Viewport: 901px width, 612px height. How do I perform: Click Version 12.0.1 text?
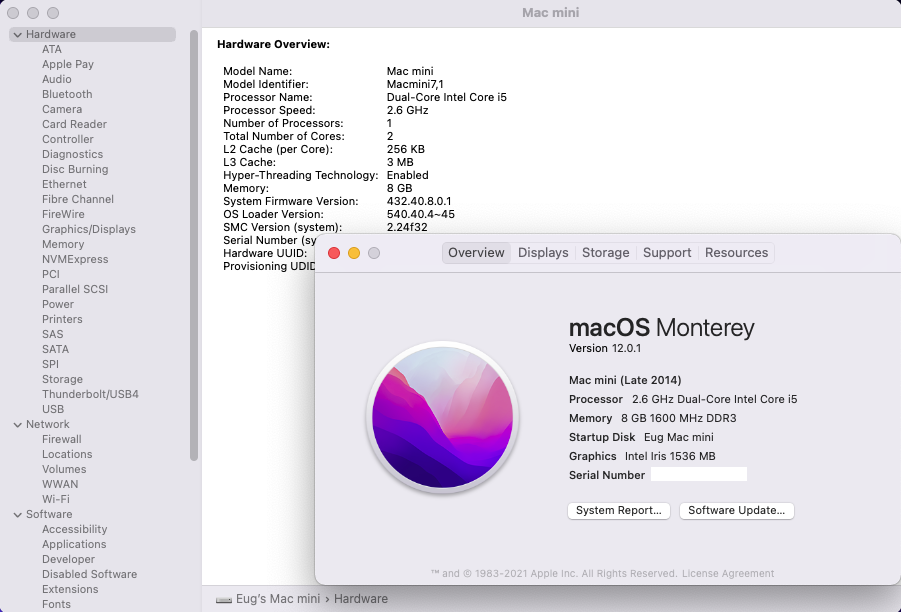604,348
